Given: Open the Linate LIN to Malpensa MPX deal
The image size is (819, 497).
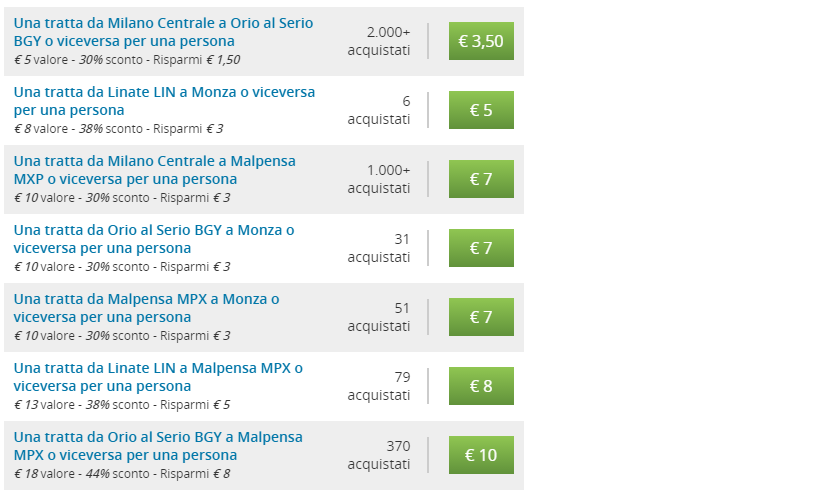Looking at the screenshot, I should point(158,376).
